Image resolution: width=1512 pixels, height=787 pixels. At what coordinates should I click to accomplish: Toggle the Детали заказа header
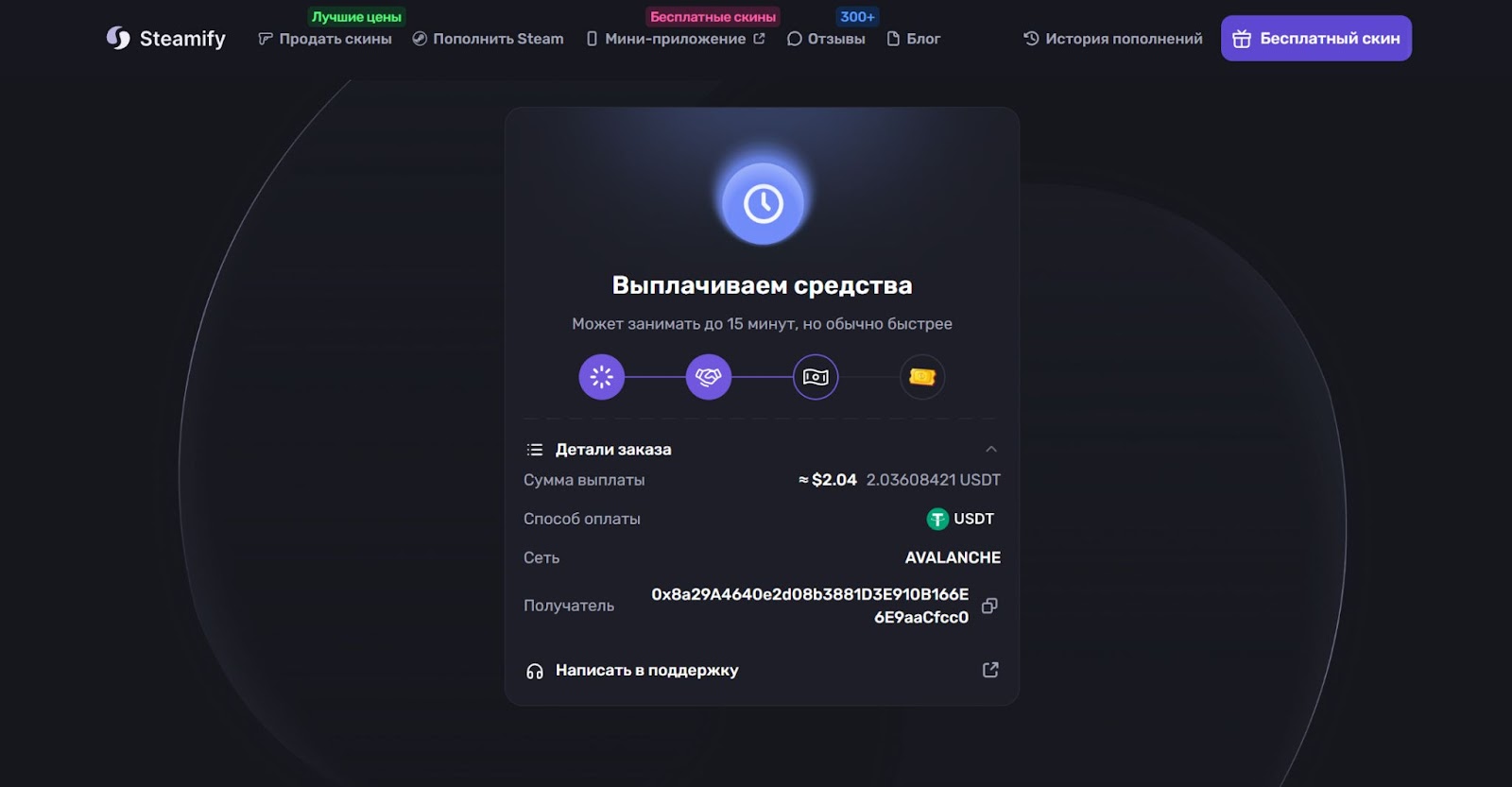pyautogui.click(x=762, y=450)
